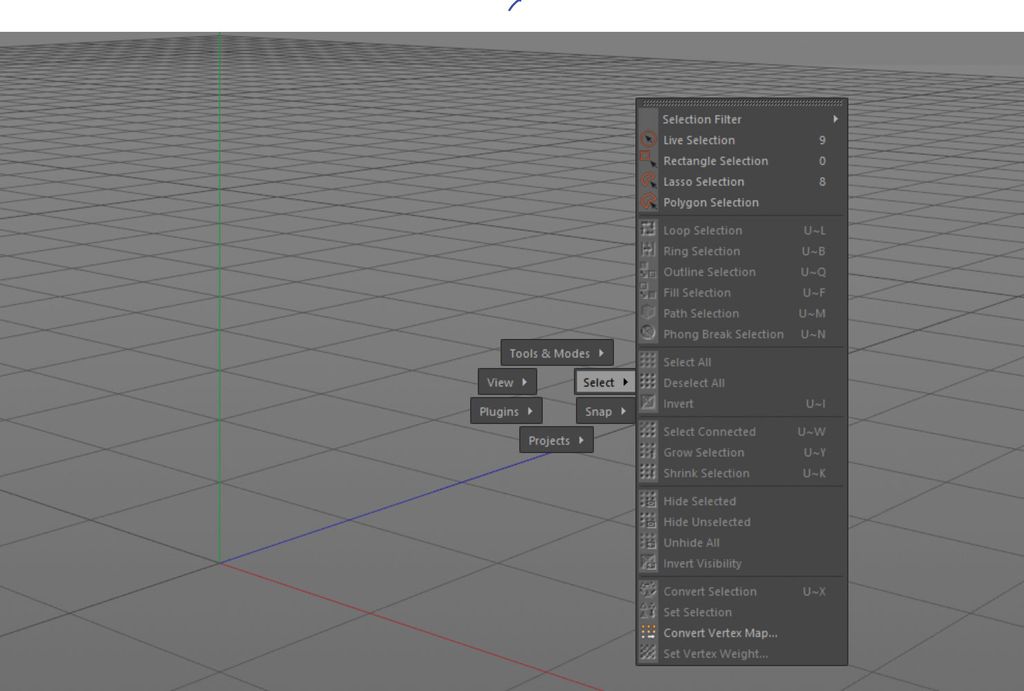Click the tear-off strip atop the Select menu
Viewport: 1024px width, 691px height.
pos(740,102)
